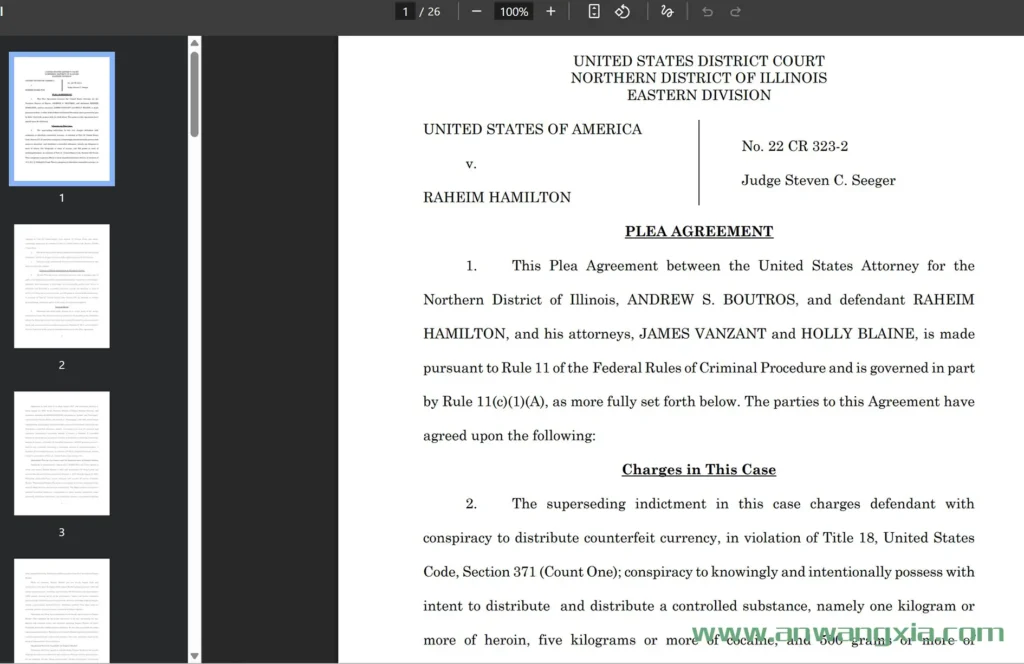Select the page 3 thumbnail
This screenshot has width=1024, height=664.
[x=62, y=453]
